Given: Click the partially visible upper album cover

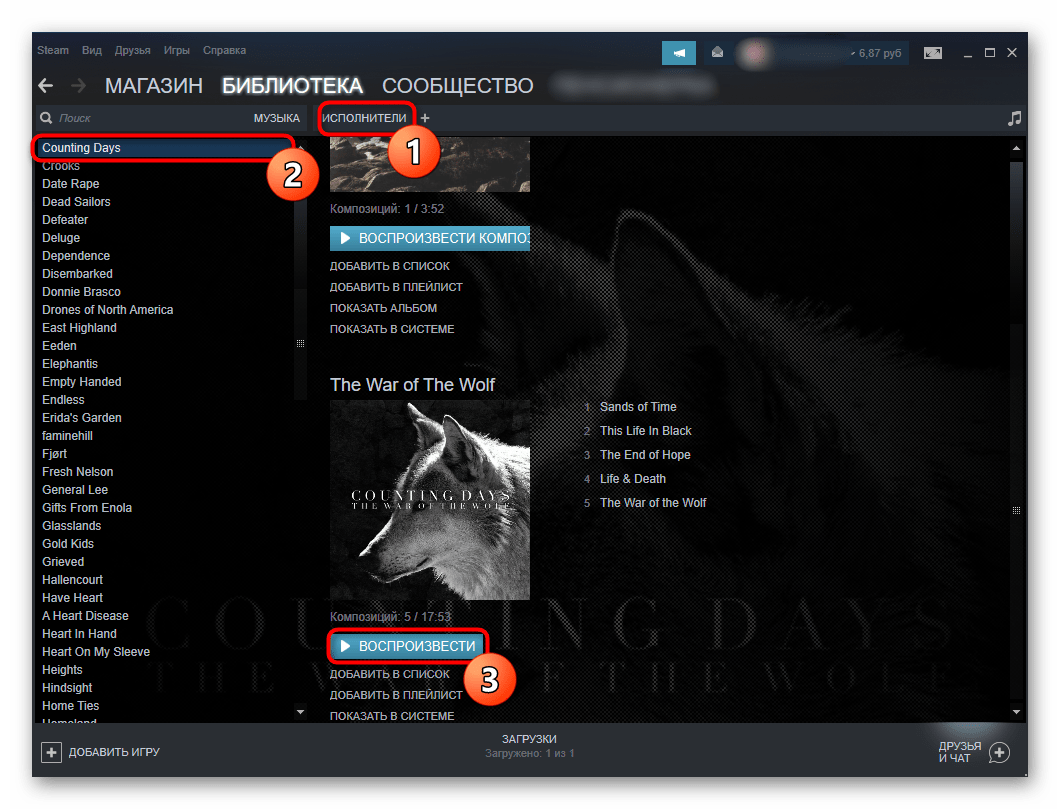Looking at the screenshot, I should tap(430, 164).
